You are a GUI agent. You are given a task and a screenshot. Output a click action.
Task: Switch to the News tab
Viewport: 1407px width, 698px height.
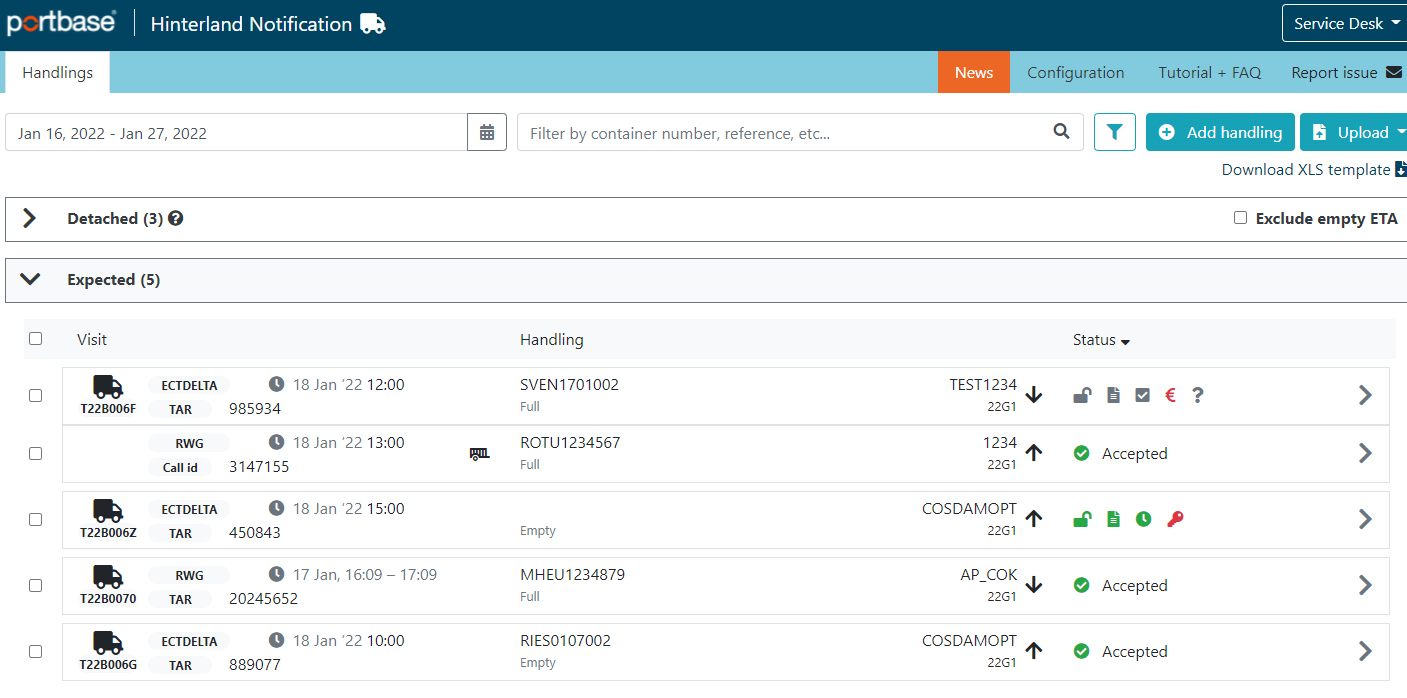(973, 72)
